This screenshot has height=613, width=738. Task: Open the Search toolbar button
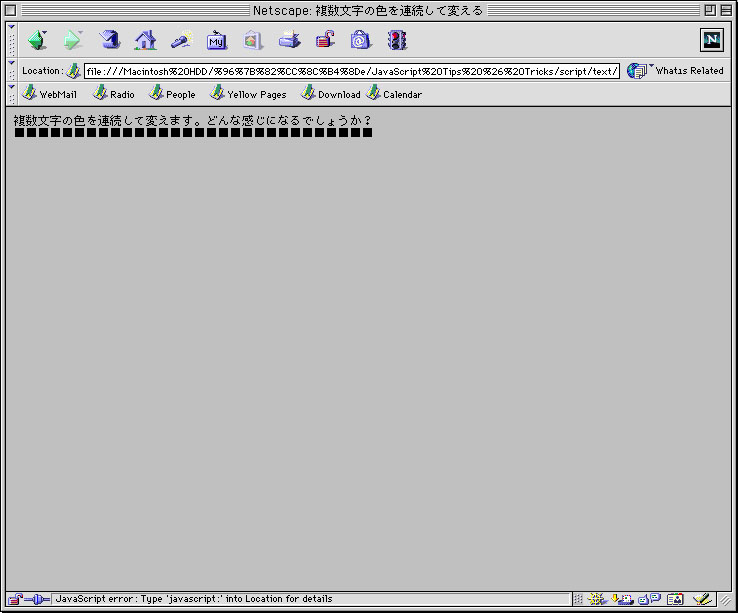tap(182, 40)
